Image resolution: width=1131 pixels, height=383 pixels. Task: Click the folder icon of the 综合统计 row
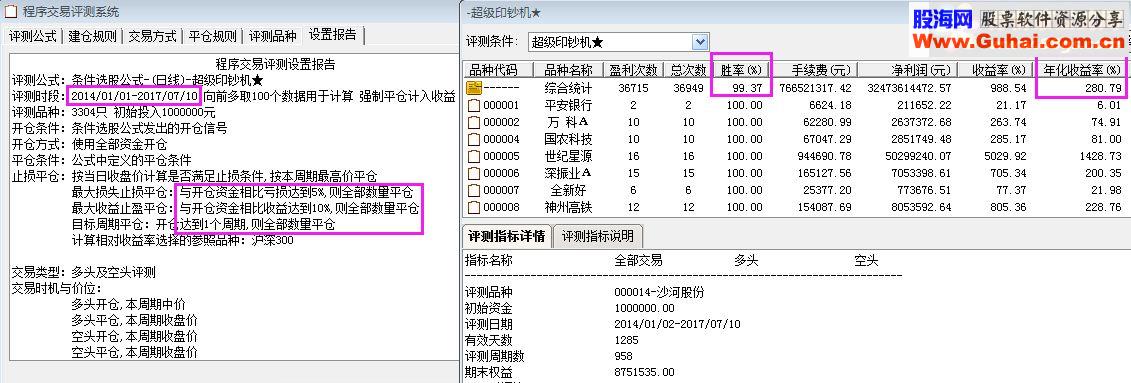tap(474, 89)
